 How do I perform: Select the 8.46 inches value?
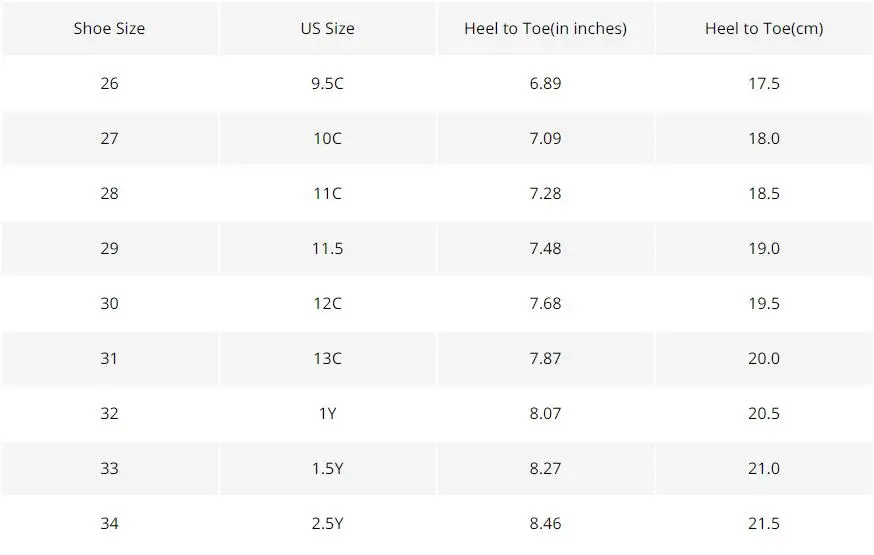tap(546, 523)
